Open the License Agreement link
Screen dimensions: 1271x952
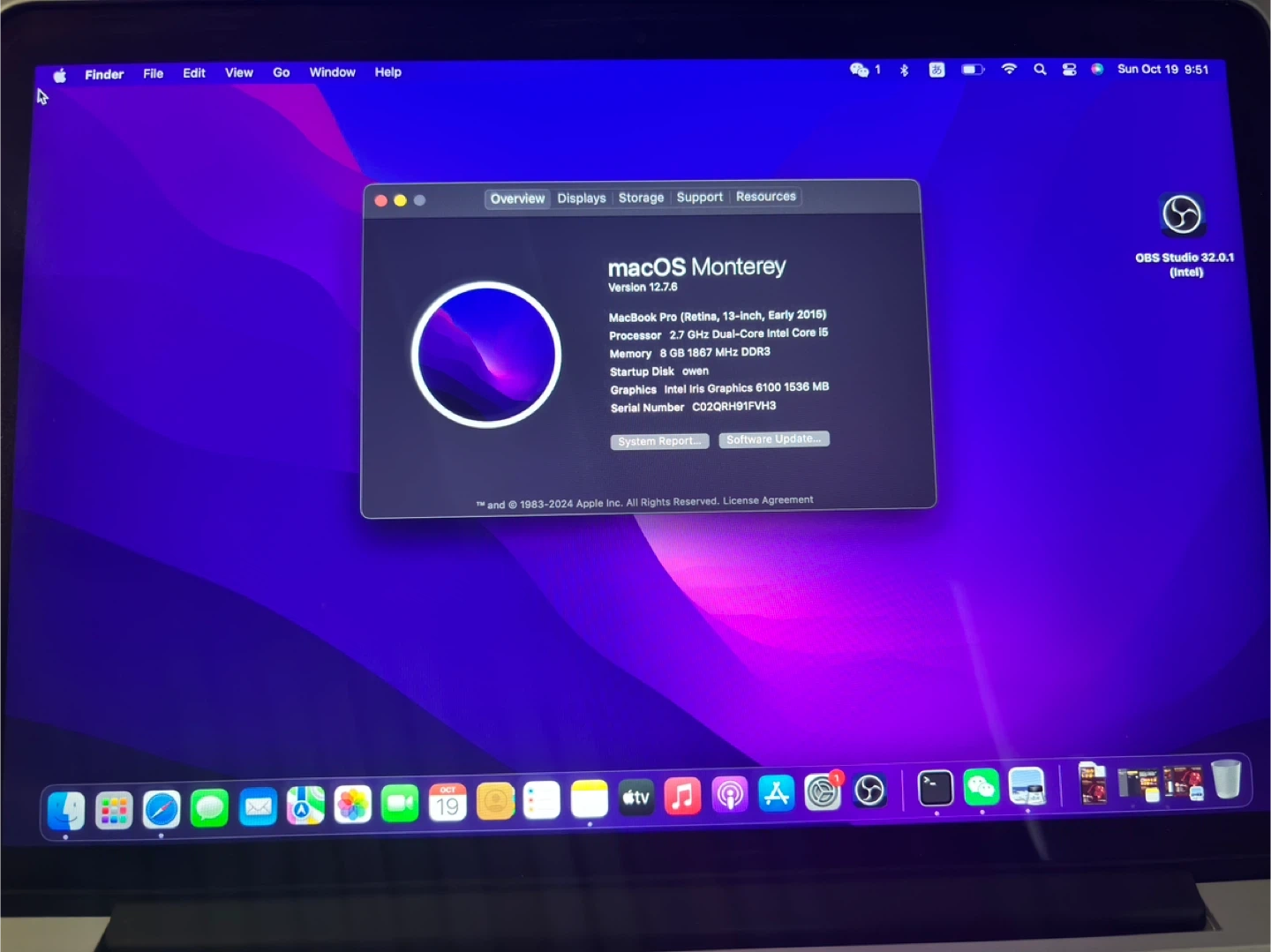click(x=768, y=500)
